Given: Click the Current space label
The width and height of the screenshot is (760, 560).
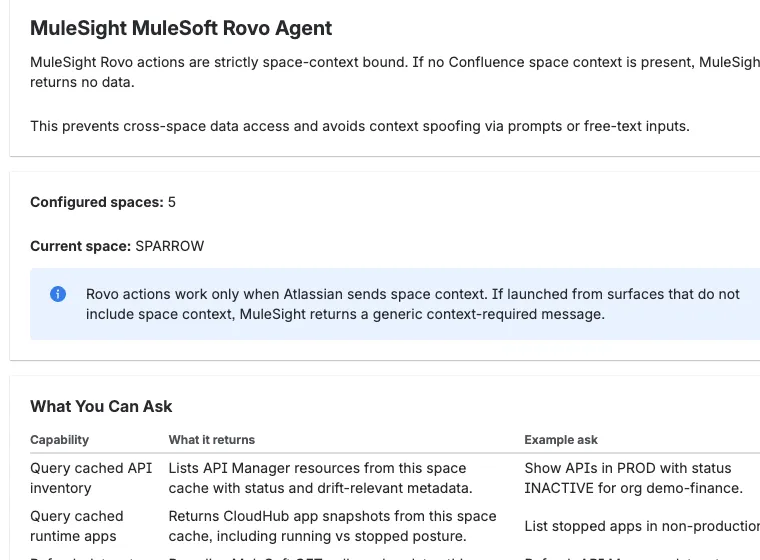Looking at the screenshot, I should pos(80,246).
